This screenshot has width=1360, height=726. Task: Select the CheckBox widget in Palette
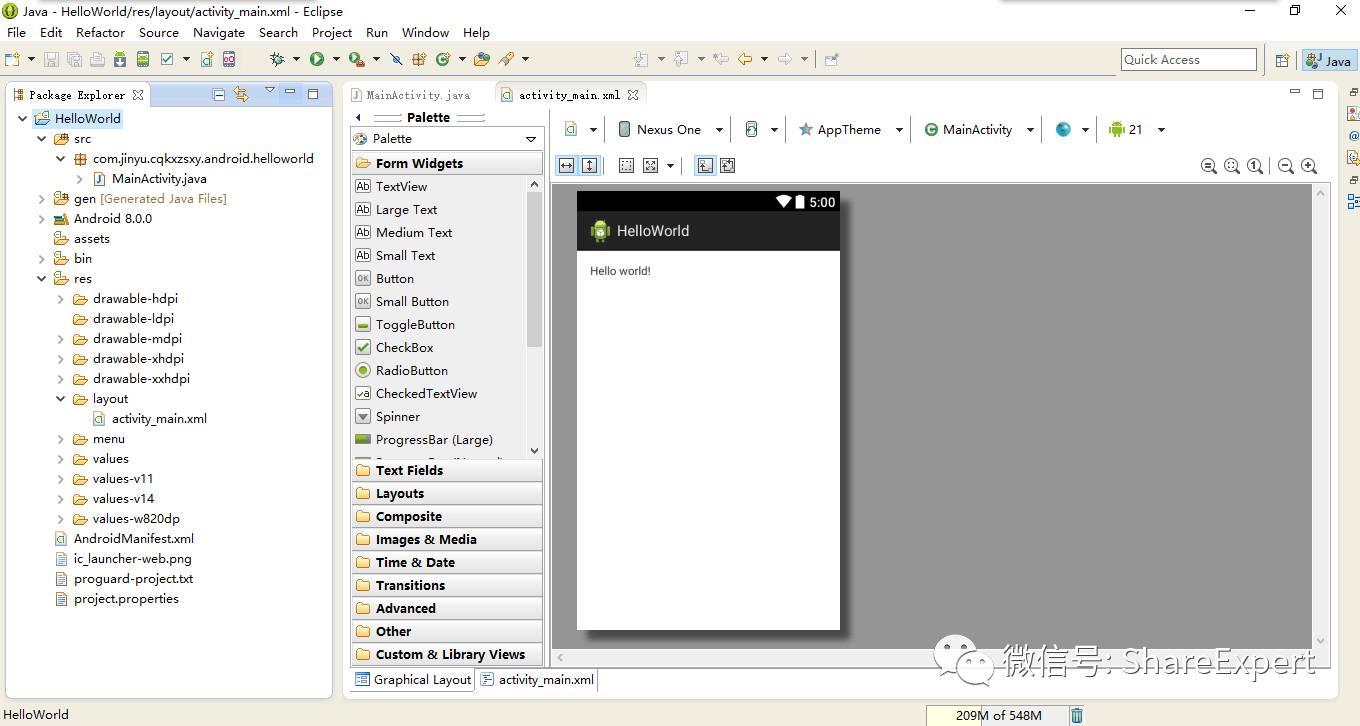404,348
